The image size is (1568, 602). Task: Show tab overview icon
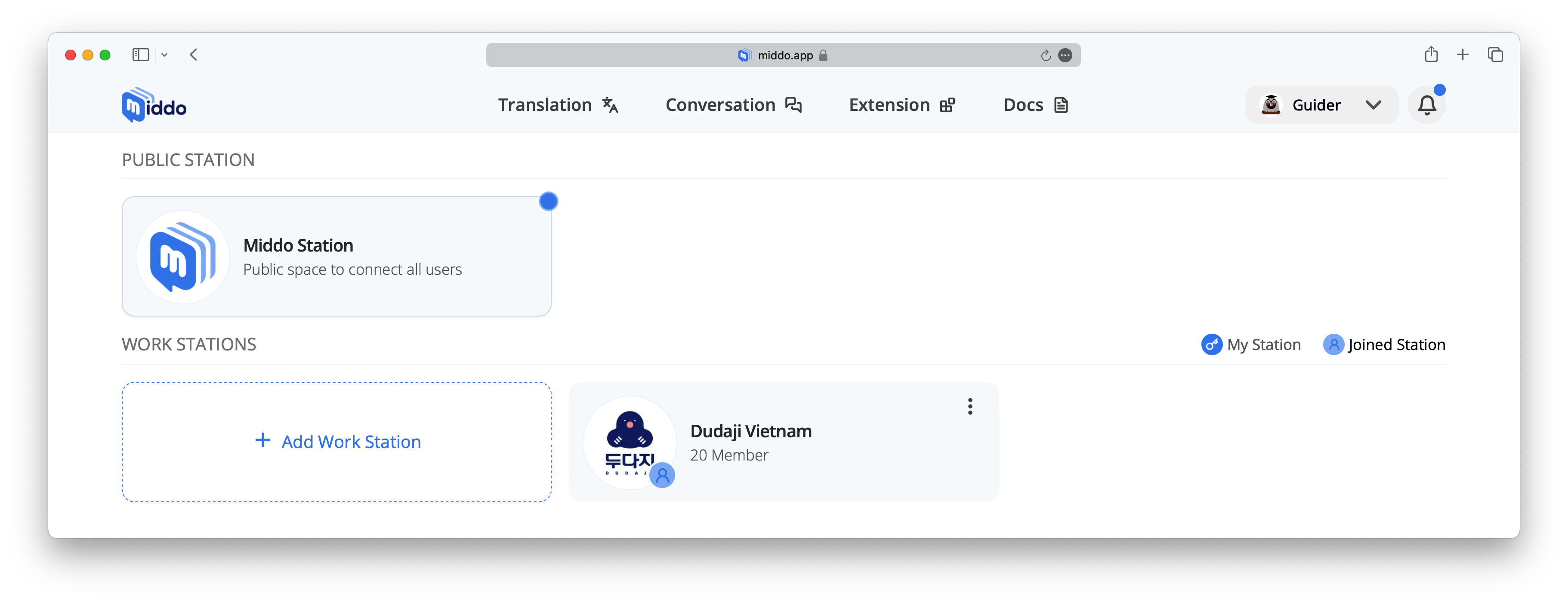[1495, 55]
